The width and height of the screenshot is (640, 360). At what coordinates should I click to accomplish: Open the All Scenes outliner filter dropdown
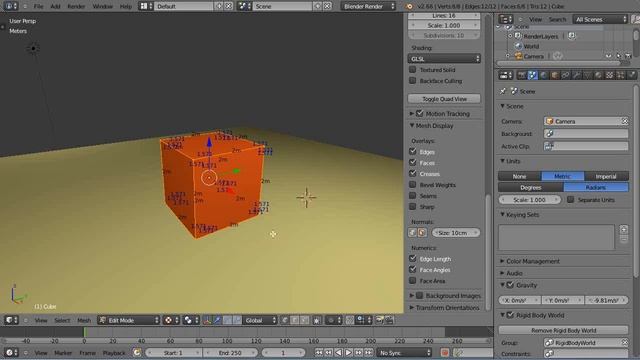(x=600, y=19)
